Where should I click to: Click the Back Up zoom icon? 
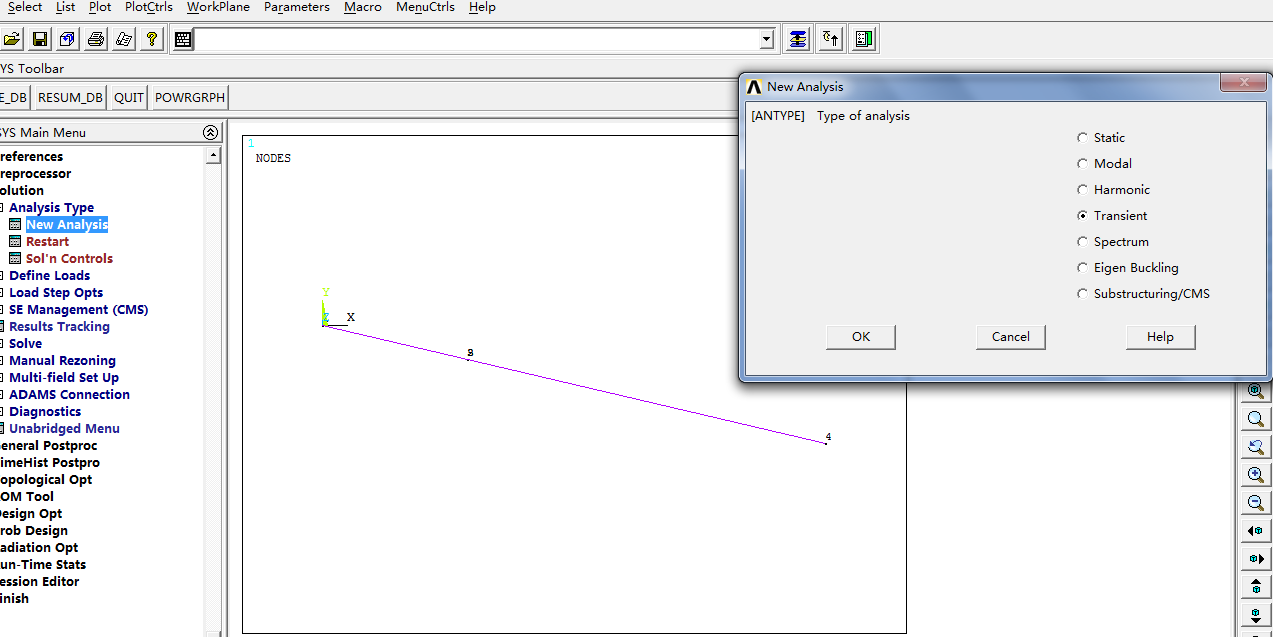pos(1255,447)
